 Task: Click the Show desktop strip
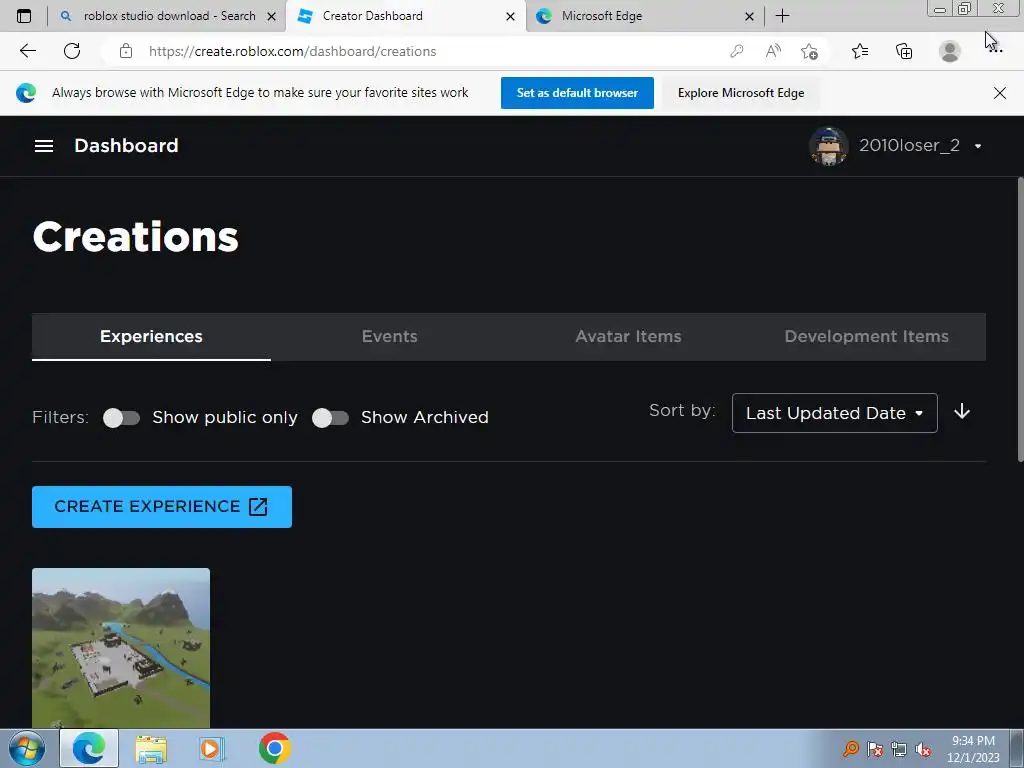click(x=1017, y=748)
